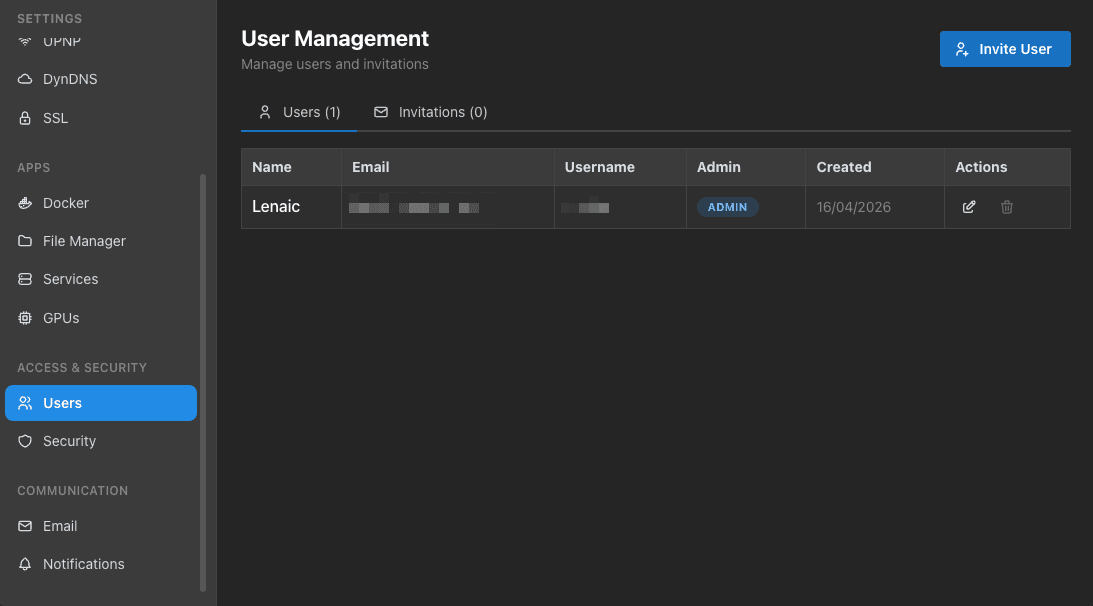1093x606 pixels.
Task: Switch to the Invitations (0) tab
Action: 430,112
